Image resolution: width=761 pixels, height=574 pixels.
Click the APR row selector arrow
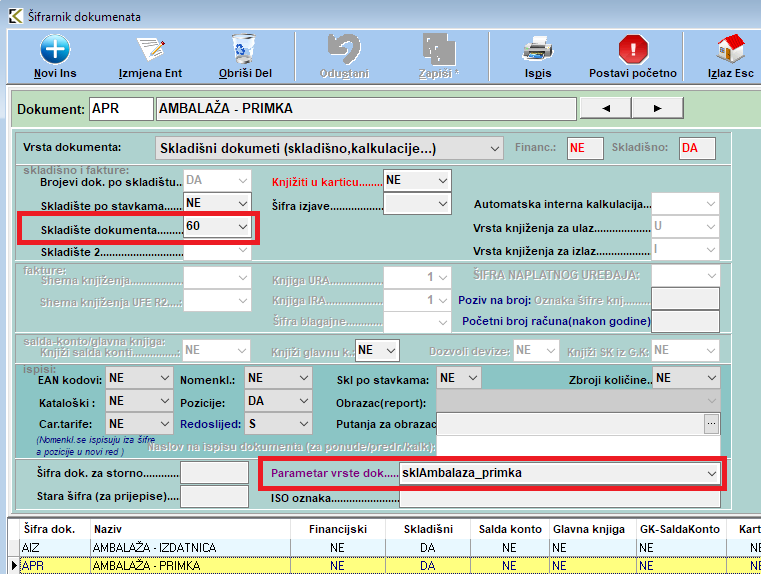click(x=14, y=566)
